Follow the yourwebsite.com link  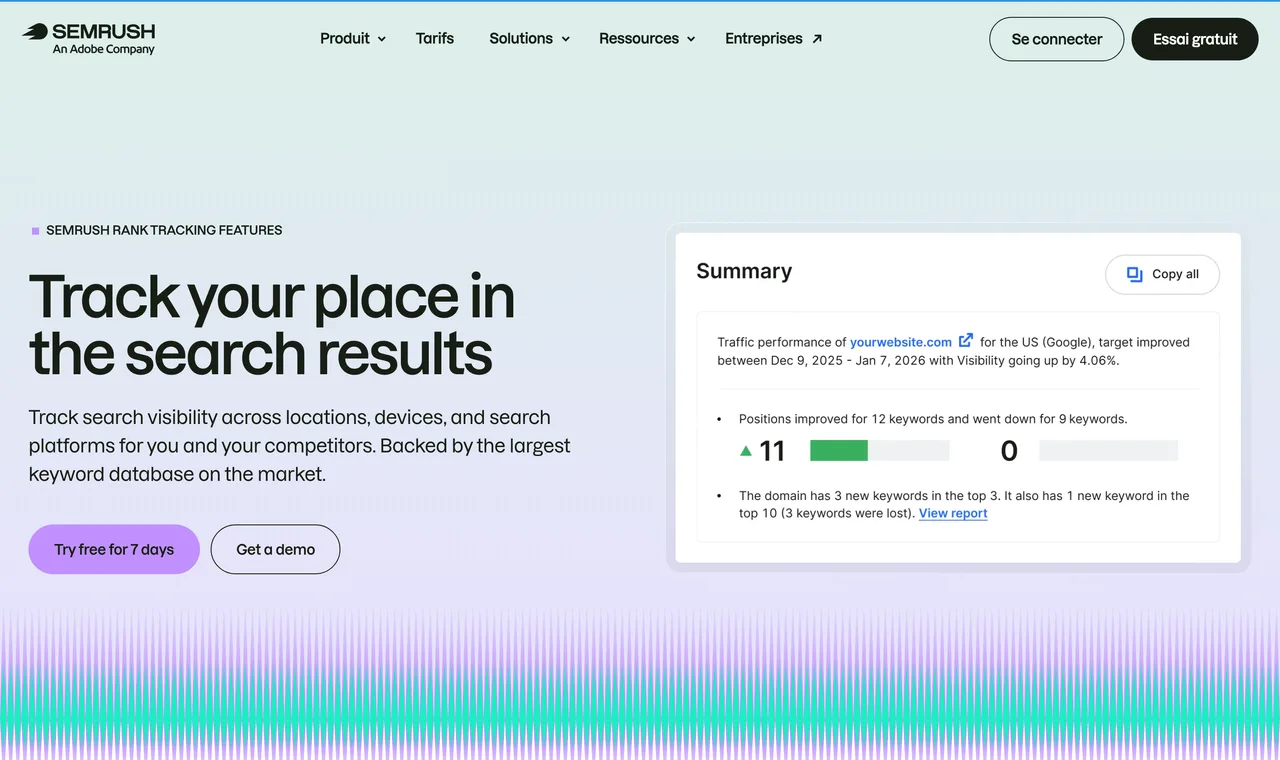tap(901, 342)
